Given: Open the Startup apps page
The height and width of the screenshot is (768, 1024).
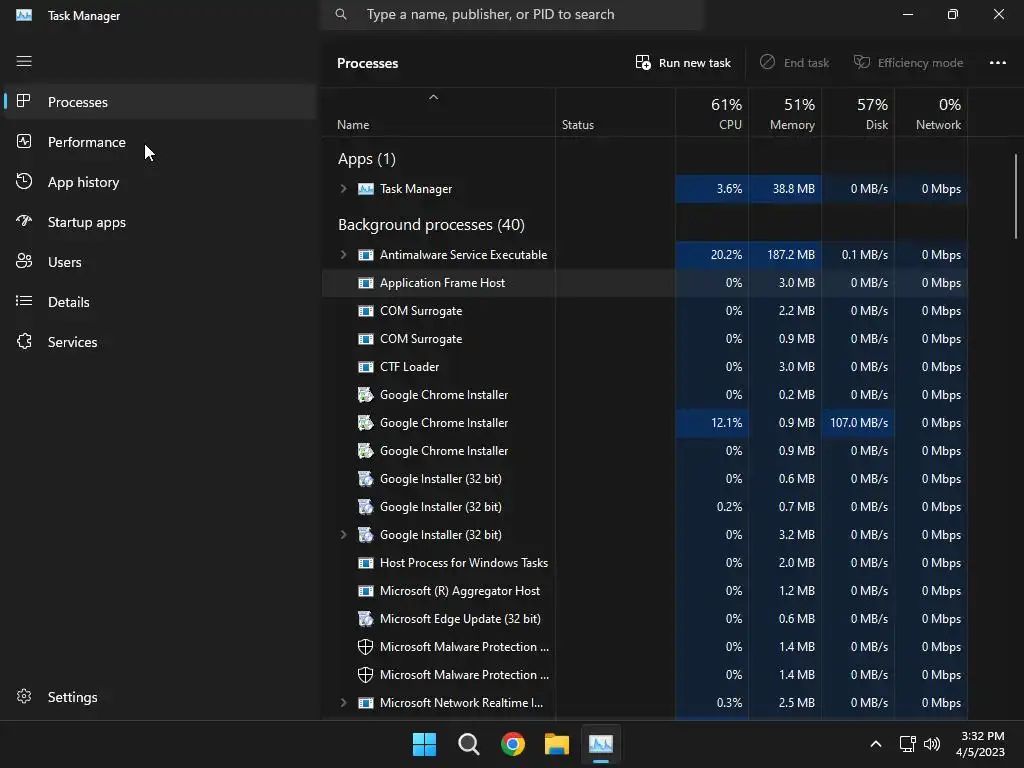Looking at the screenshot, I should 160,222.
